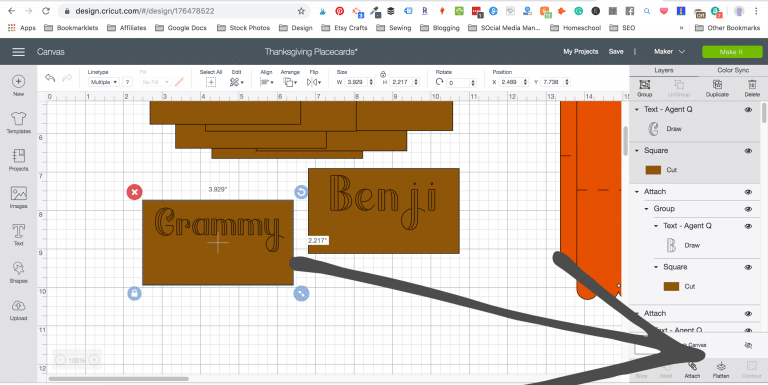Collapse the top-level Square layer arrow
The image size is (768, 385).
tap(637, 151)
